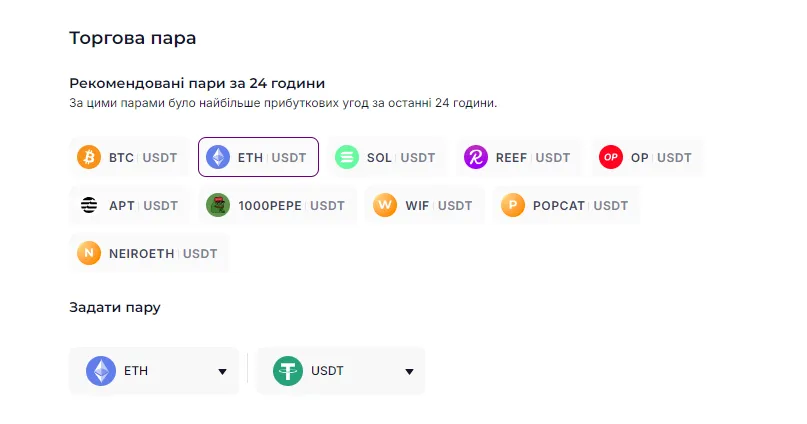The image size is (807, 424).
Task: Select the WIF | USDT pair label
Action: [x=438, y=206]
